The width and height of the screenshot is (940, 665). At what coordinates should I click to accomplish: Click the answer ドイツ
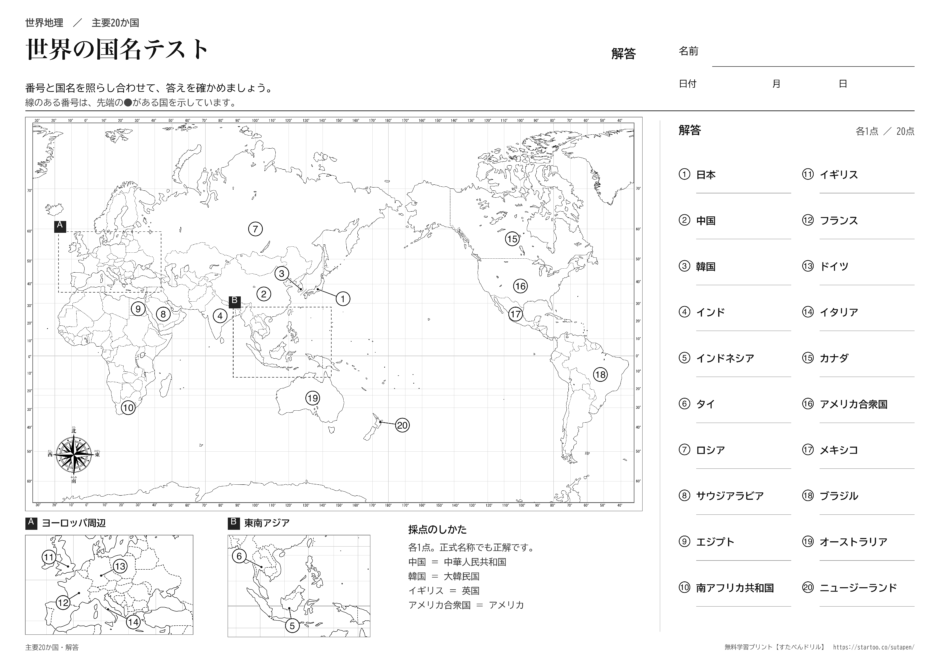click(x=834, y=267)
